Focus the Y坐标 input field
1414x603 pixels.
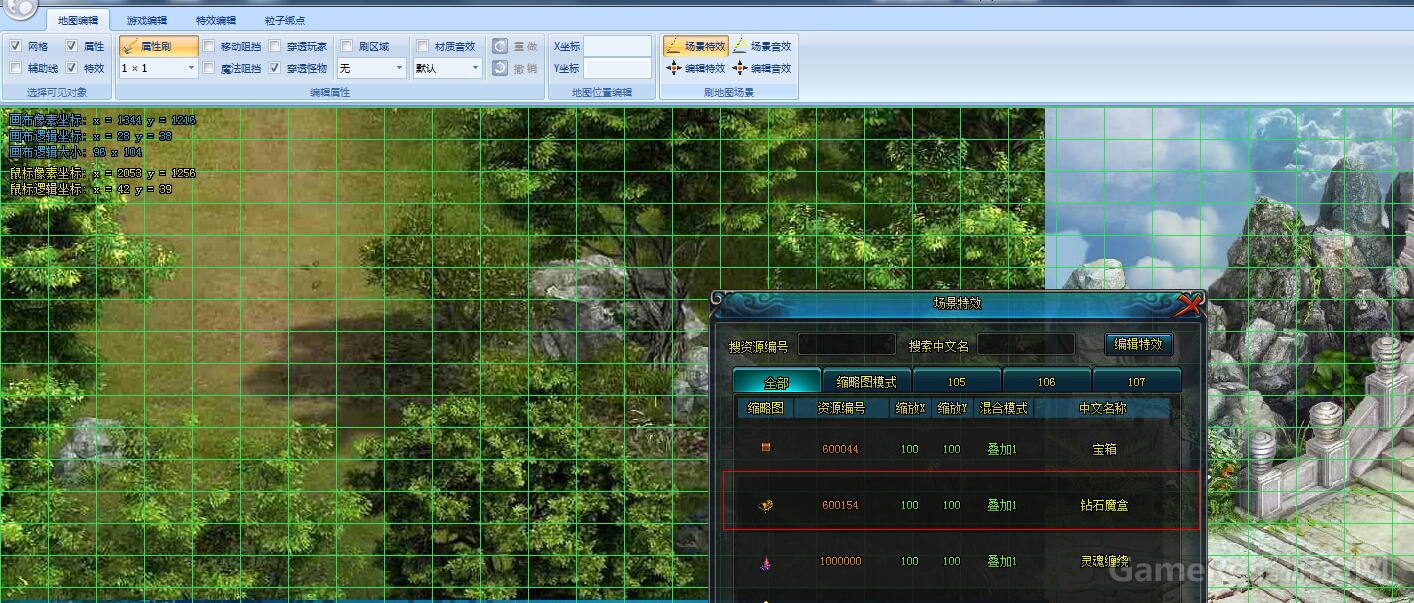[x=617, y=68]
